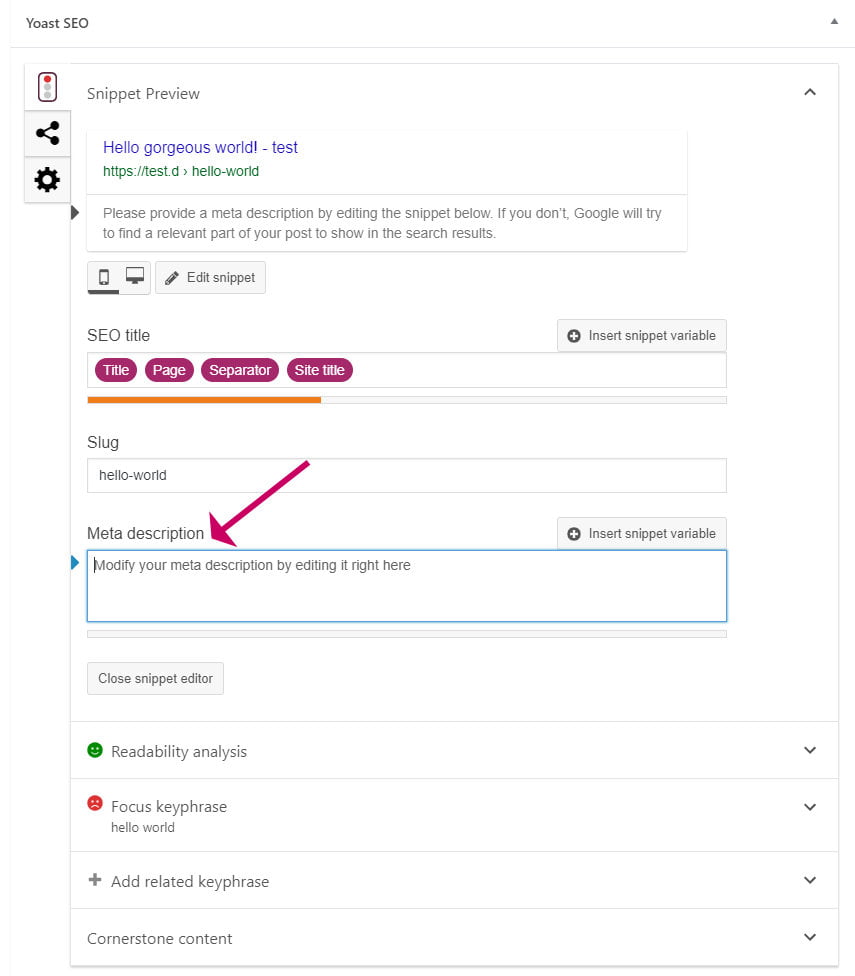Select the Title variable tag
This screenshot has width=855, height=976.
point(116,370)
